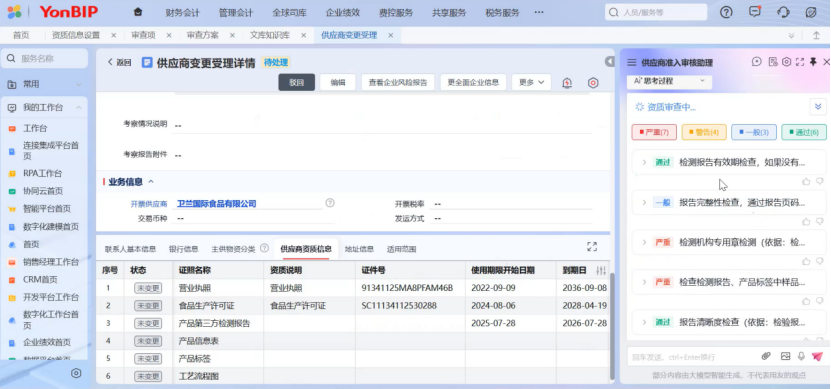Click the upload arrow icon right of tab bar

tap(816, 36)
